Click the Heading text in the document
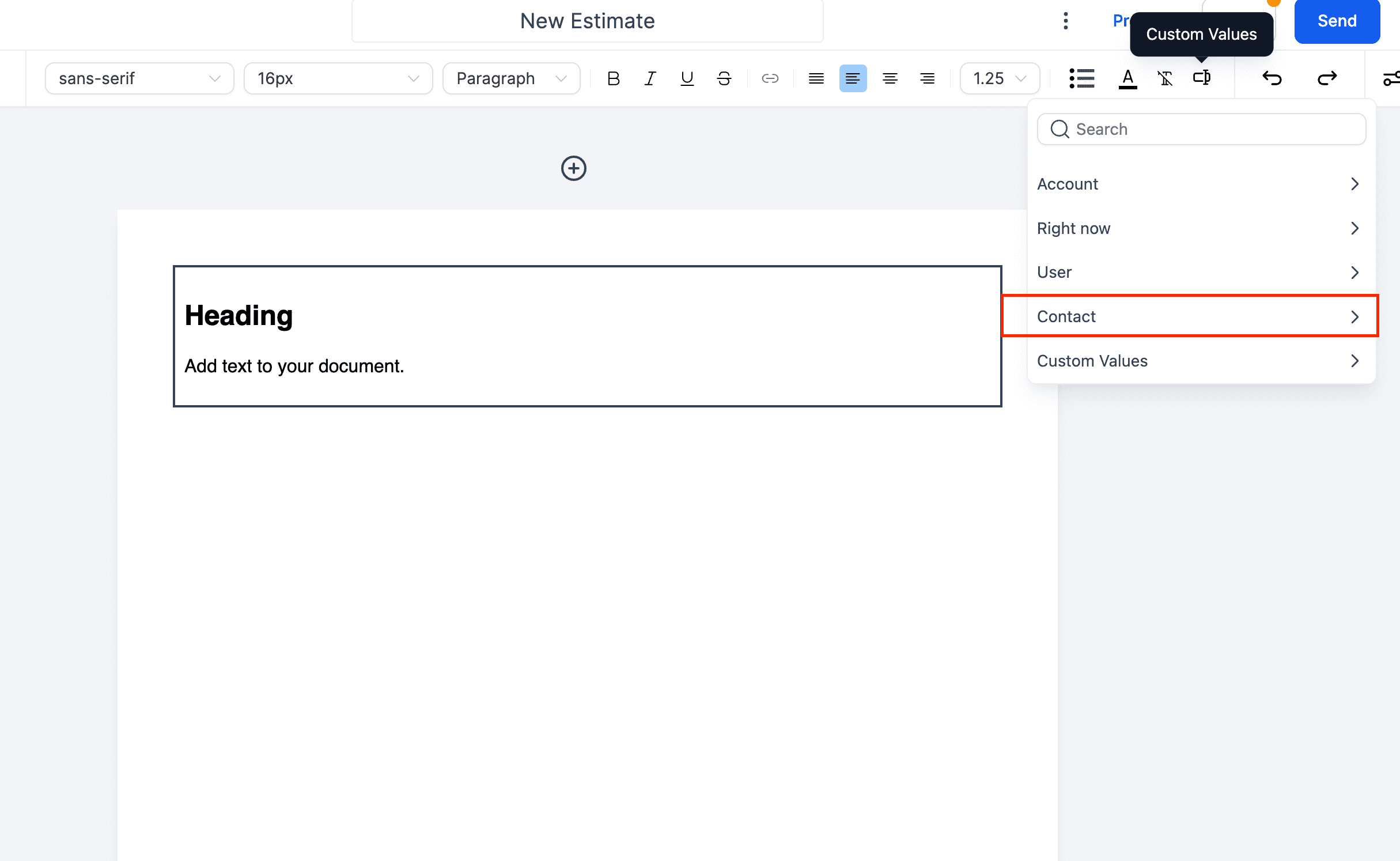Viewport: 1400px width, 861px height. coord(239,316)
